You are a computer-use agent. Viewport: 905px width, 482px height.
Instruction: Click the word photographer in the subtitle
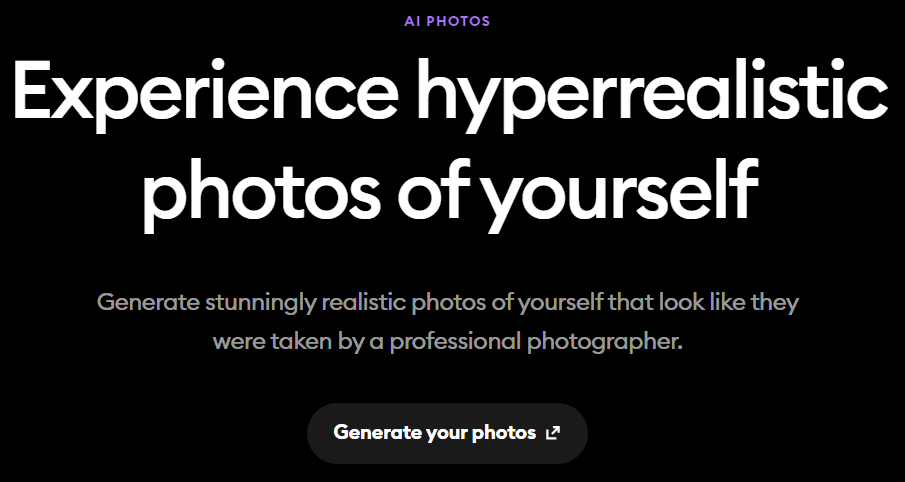pos(604,342)
